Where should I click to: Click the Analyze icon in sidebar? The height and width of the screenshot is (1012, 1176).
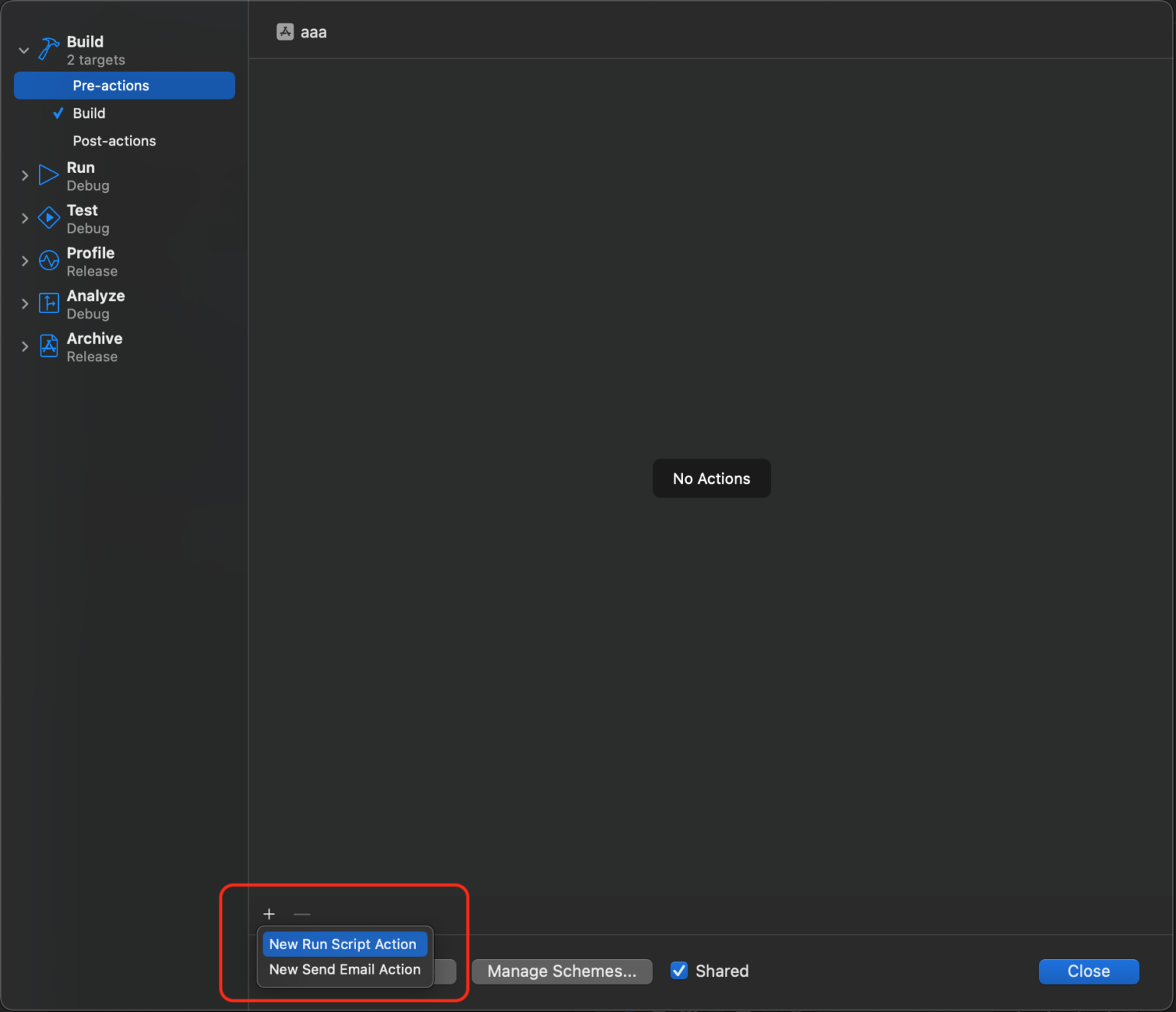click(49, 304)
